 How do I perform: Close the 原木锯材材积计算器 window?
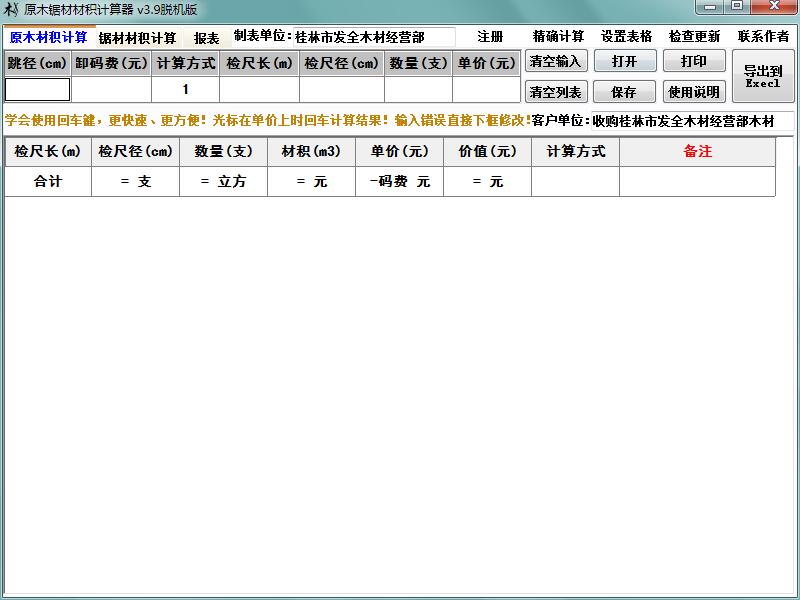click(x=774, y=7)
